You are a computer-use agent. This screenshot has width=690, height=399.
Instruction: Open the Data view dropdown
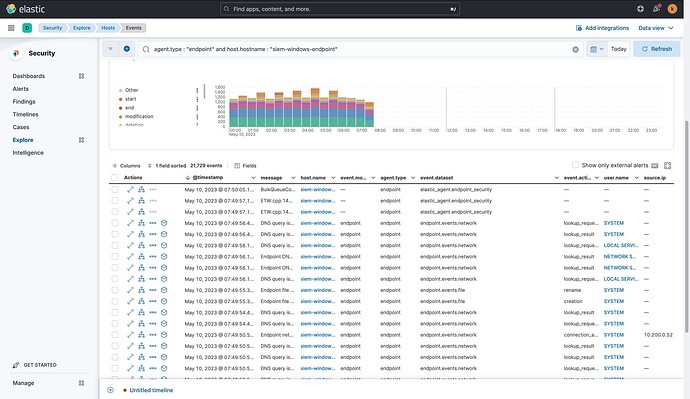[656, 28]
